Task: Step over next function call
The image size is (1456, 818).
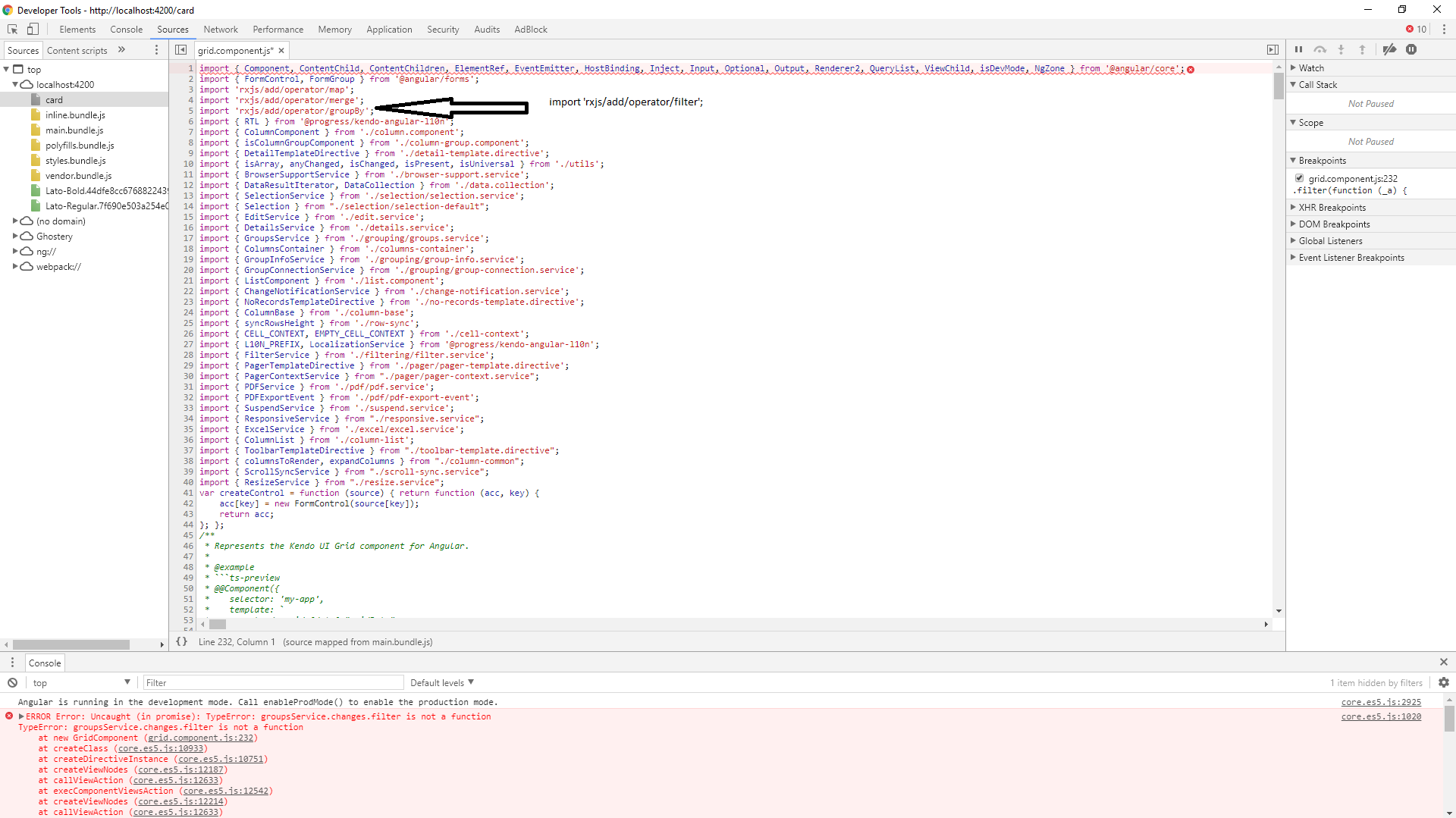Action: 1321,49
